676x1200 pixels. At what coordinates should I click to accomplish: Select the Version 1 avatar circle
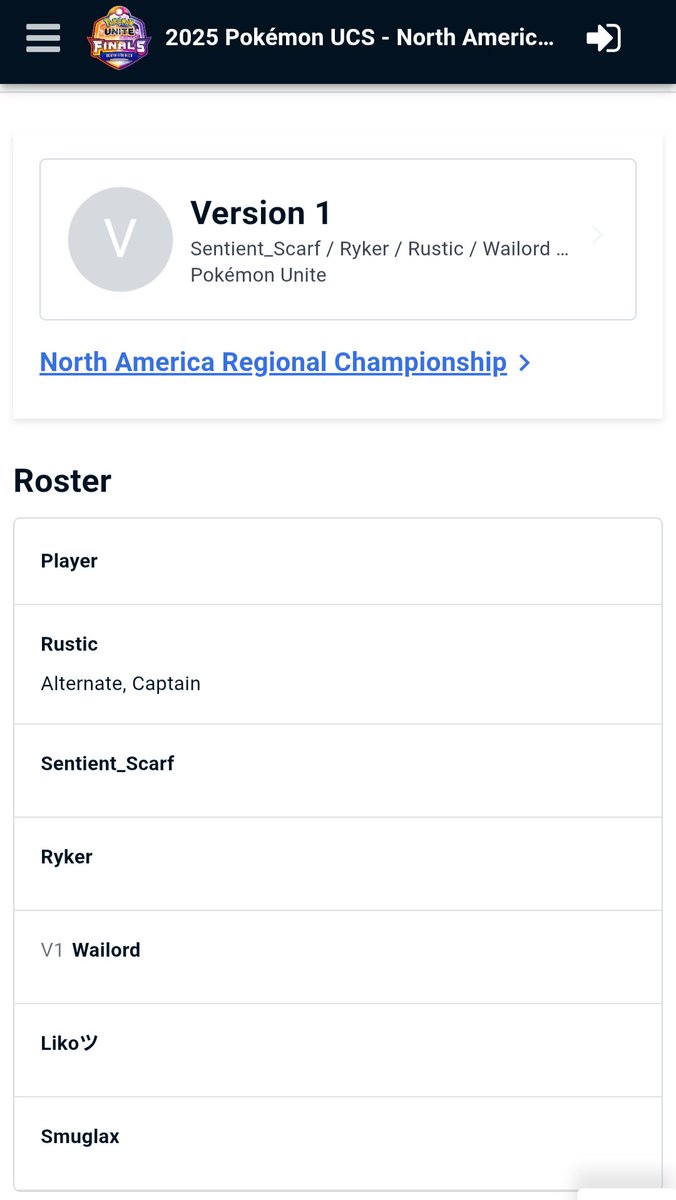120,239
